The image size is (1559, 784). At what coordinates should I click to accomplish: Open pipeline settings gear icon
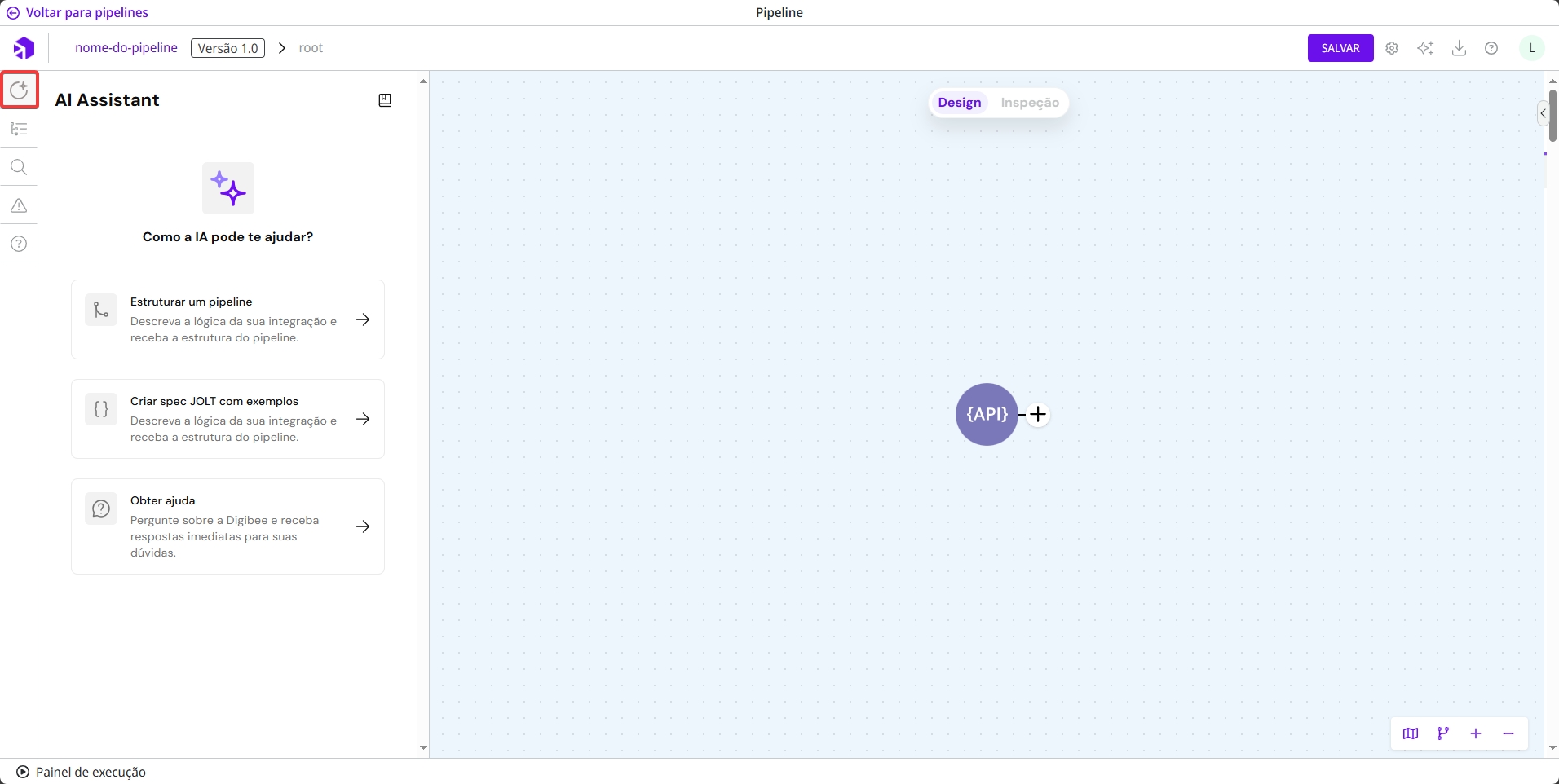(x=1392, y=48)
